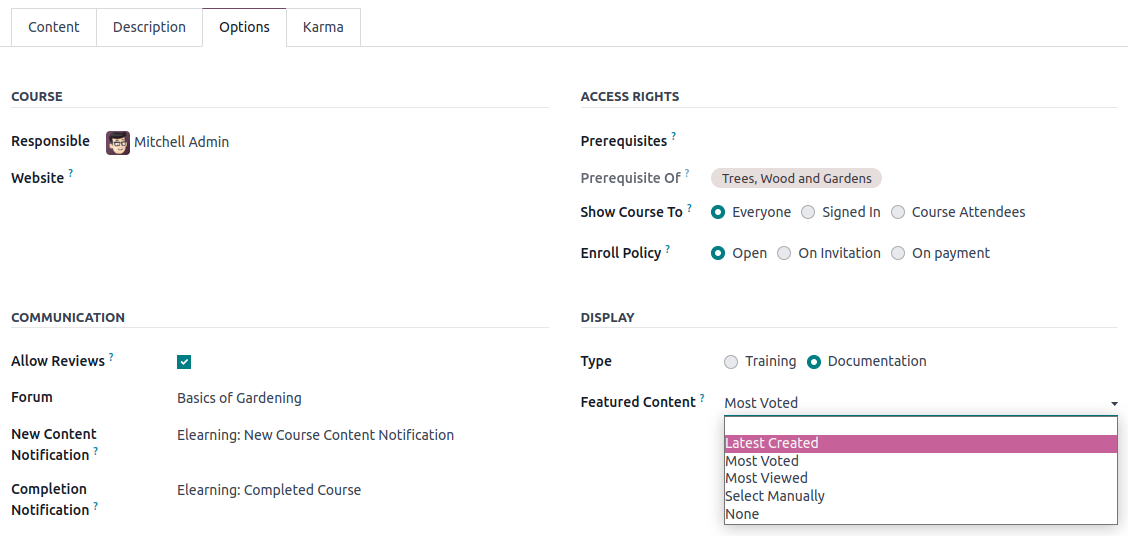Click help icon next to Prerequisites
This screenshot has height=536, width=1128.
(x=673, y=136)
